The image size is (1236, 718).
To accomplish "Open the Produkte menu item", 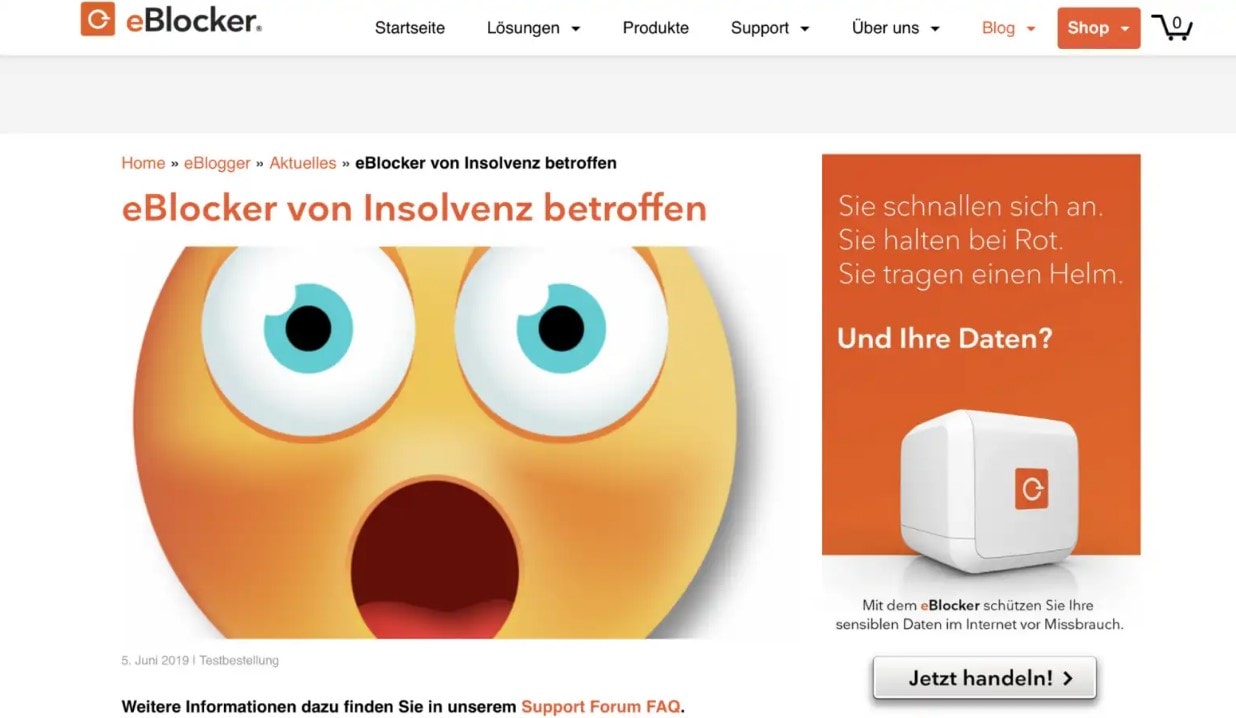I will [656, 28].
